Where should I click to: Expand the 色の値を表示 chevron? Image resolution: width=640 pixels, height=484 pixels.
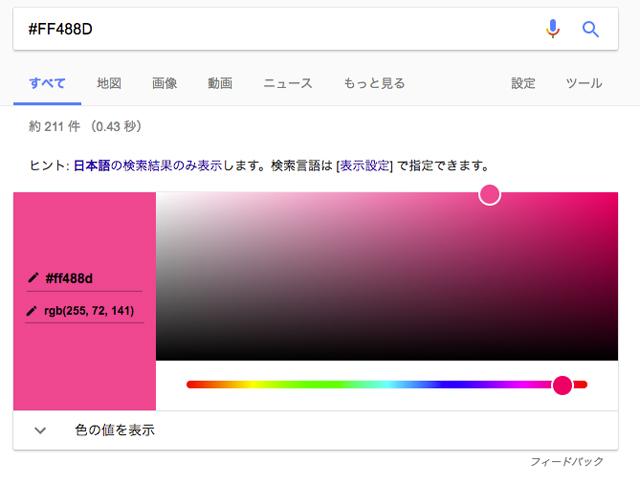(41, 430)
